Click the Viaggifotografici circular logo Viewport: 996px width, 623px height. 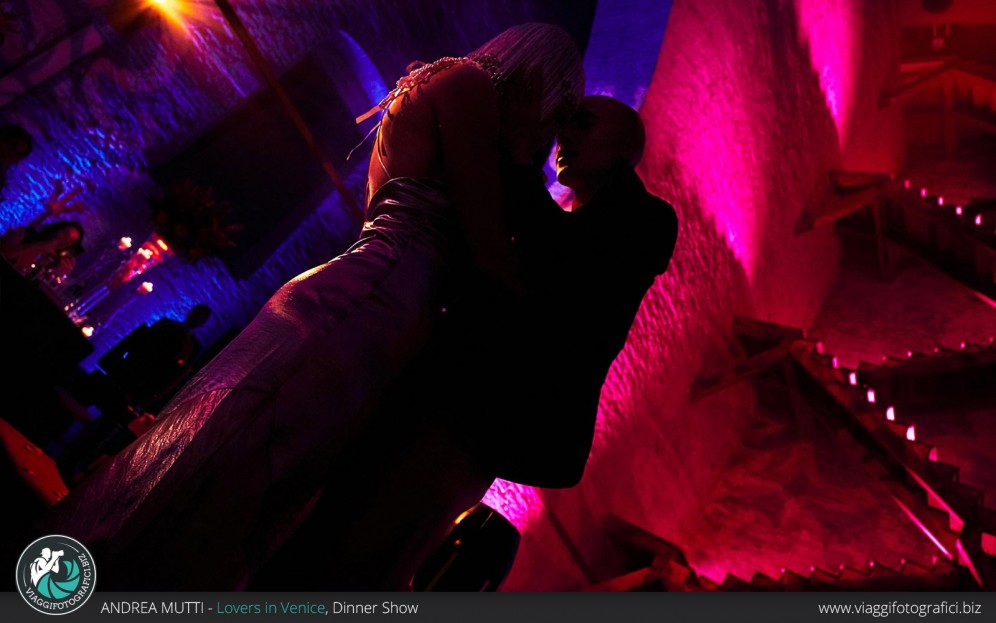point(56,575)
